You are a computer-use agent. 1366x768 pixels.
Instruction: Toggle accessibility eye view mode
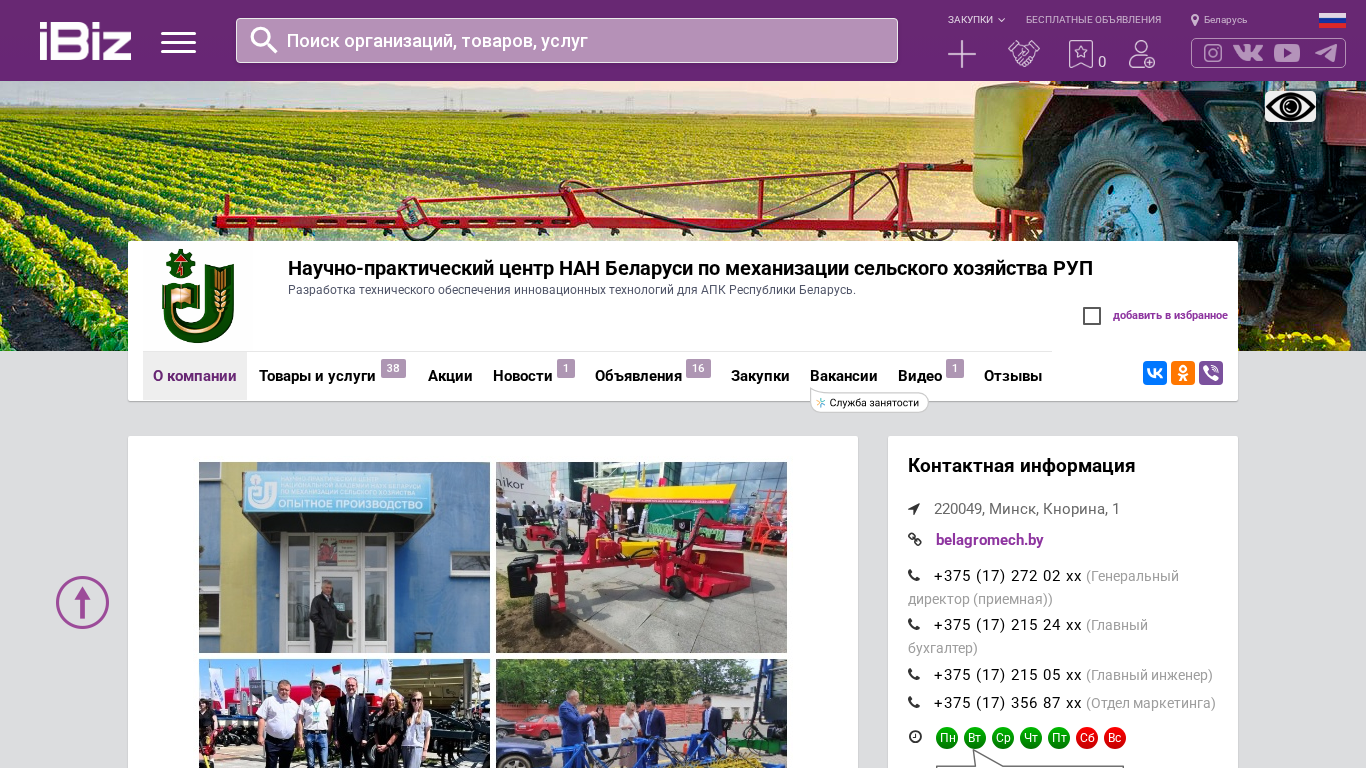[1290, 106]
